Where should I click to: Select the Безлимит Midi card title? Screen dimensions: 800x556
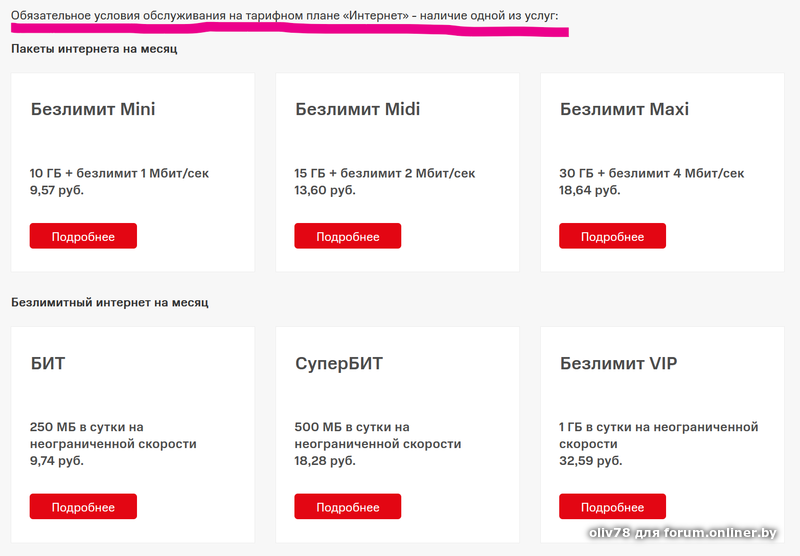358,109
